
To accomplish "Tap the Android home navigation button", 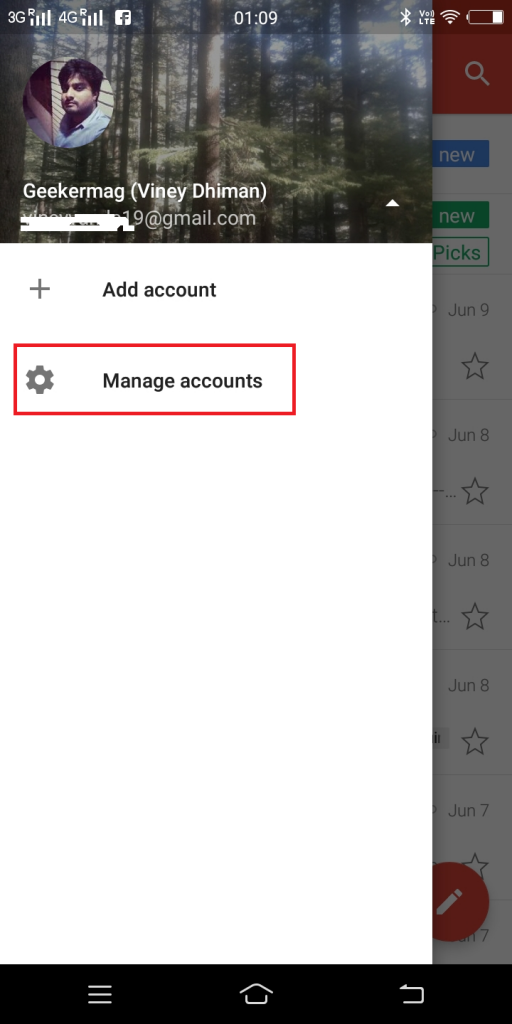I will (256, 994).
